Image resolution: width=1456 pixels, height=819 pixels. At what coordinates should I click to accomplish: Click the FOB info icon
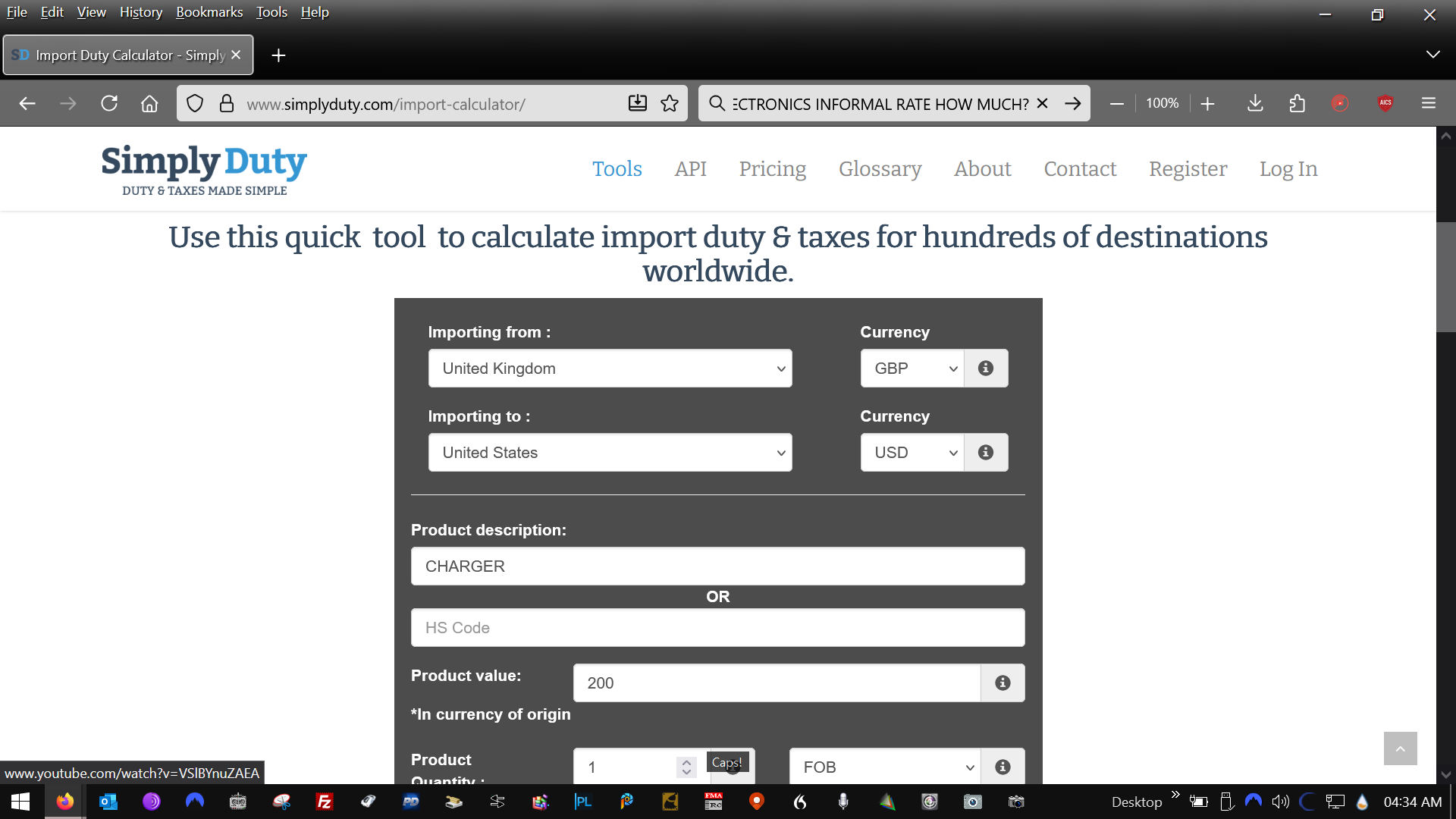coord(1002,767)
